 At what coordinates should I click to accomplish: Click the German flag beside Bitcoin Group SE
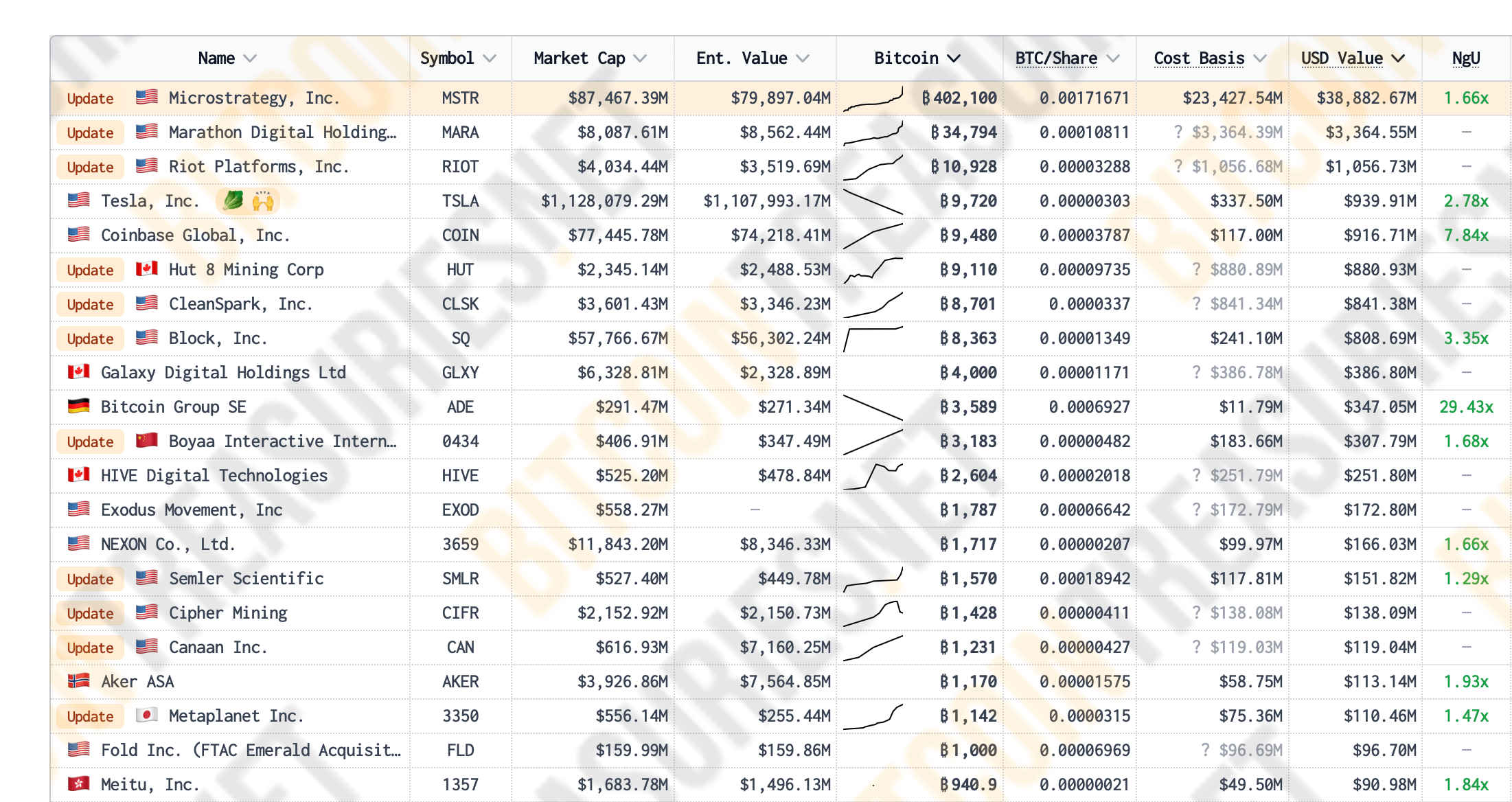tap(78, 406)
